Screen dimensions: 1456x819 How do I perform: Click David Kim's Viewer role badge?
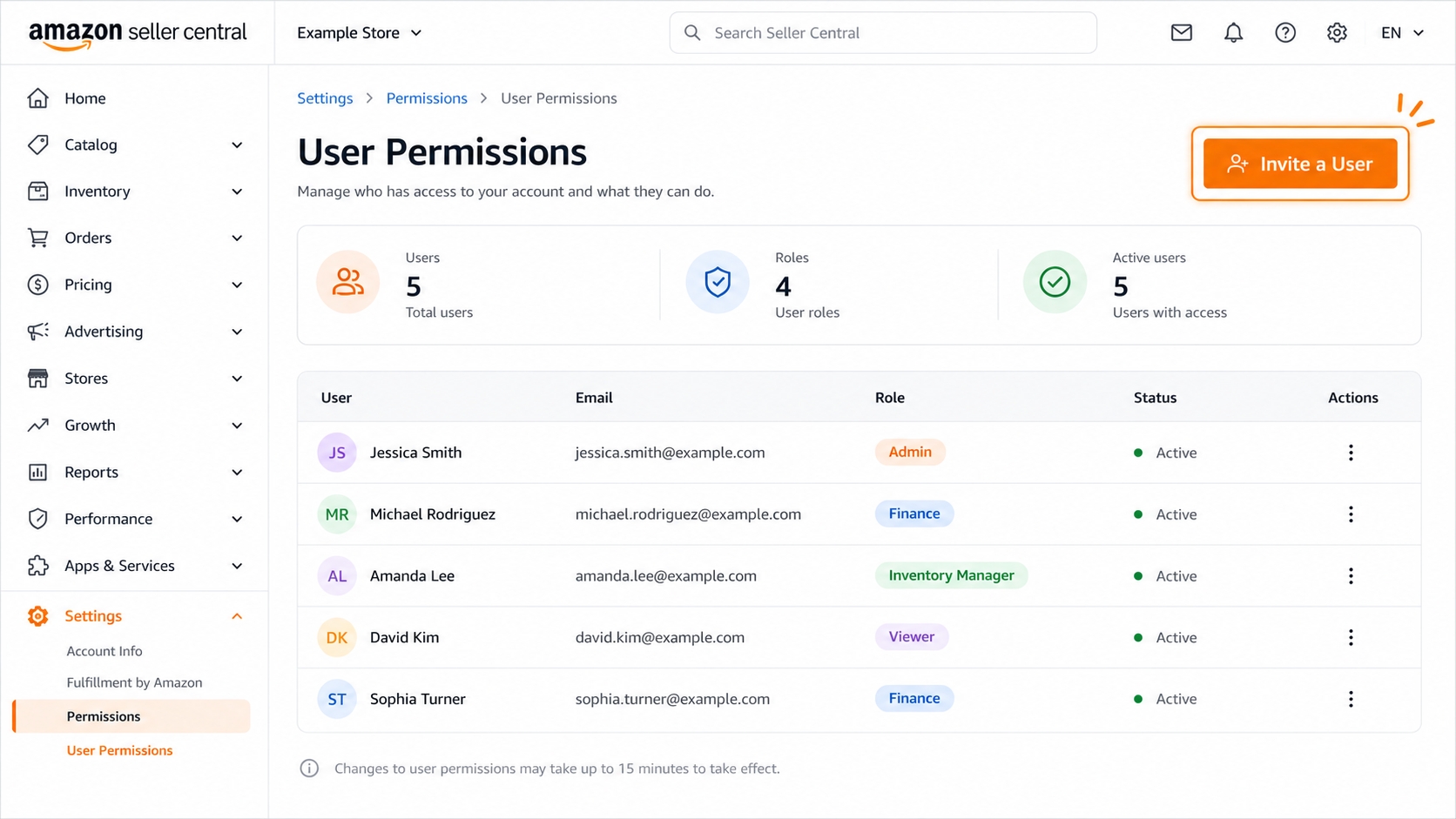pyautogui.click(x=911, y=637)
